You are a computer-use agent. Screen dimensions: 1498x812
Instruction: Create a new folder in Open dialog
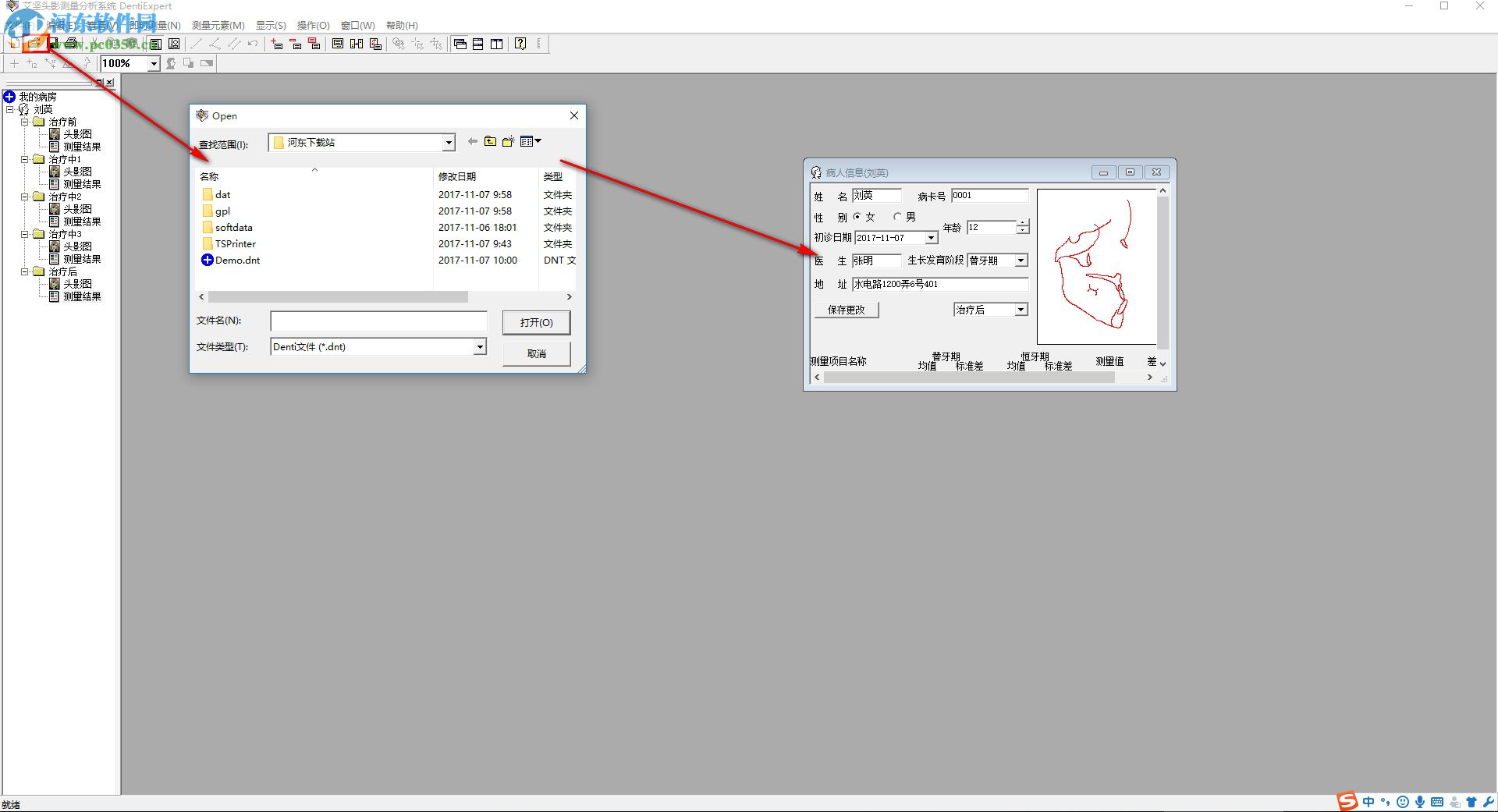click(509, 141)
